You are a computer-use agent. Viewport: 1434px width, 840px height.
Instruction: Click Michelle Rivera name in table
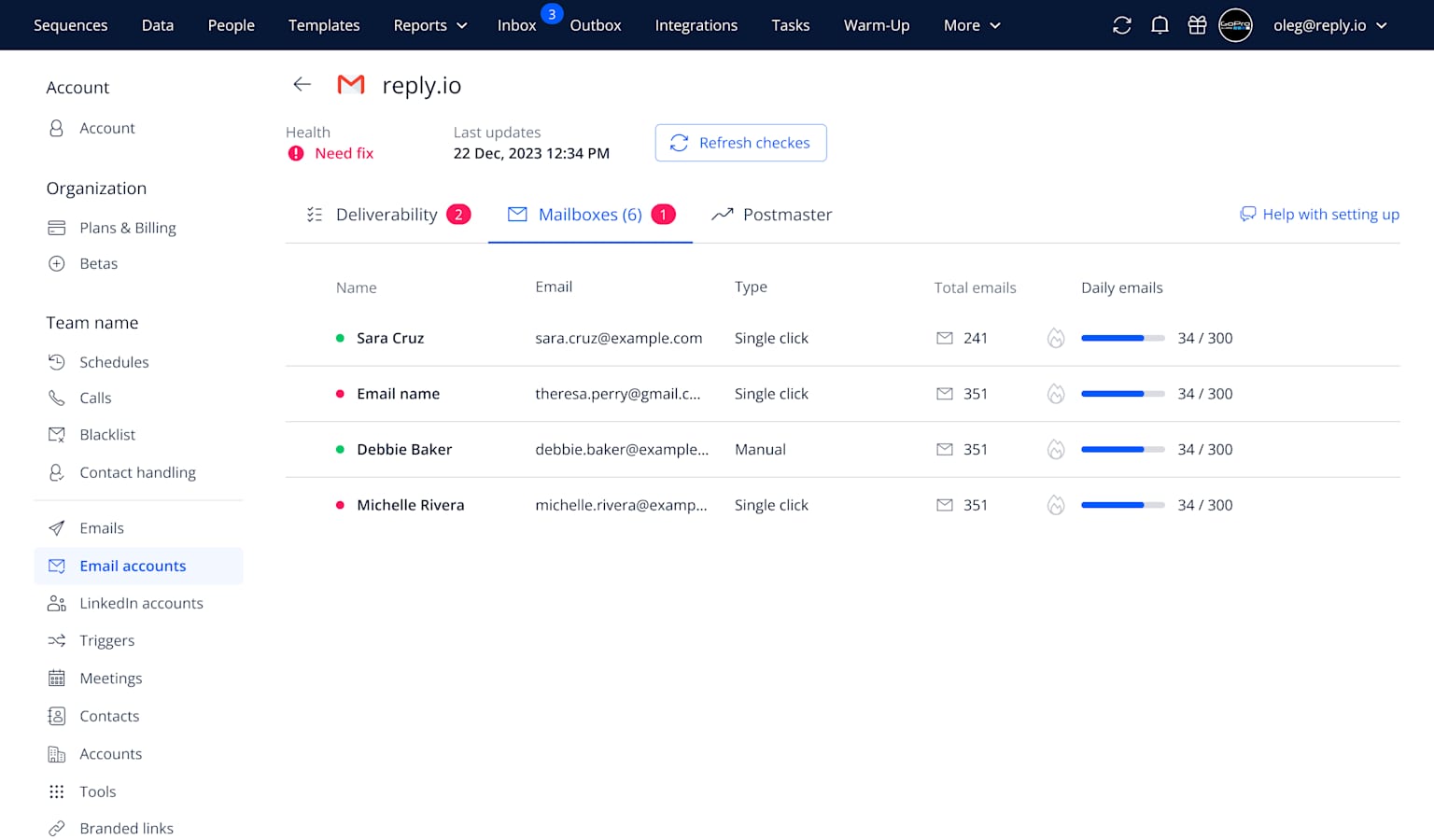pos(411,505)
